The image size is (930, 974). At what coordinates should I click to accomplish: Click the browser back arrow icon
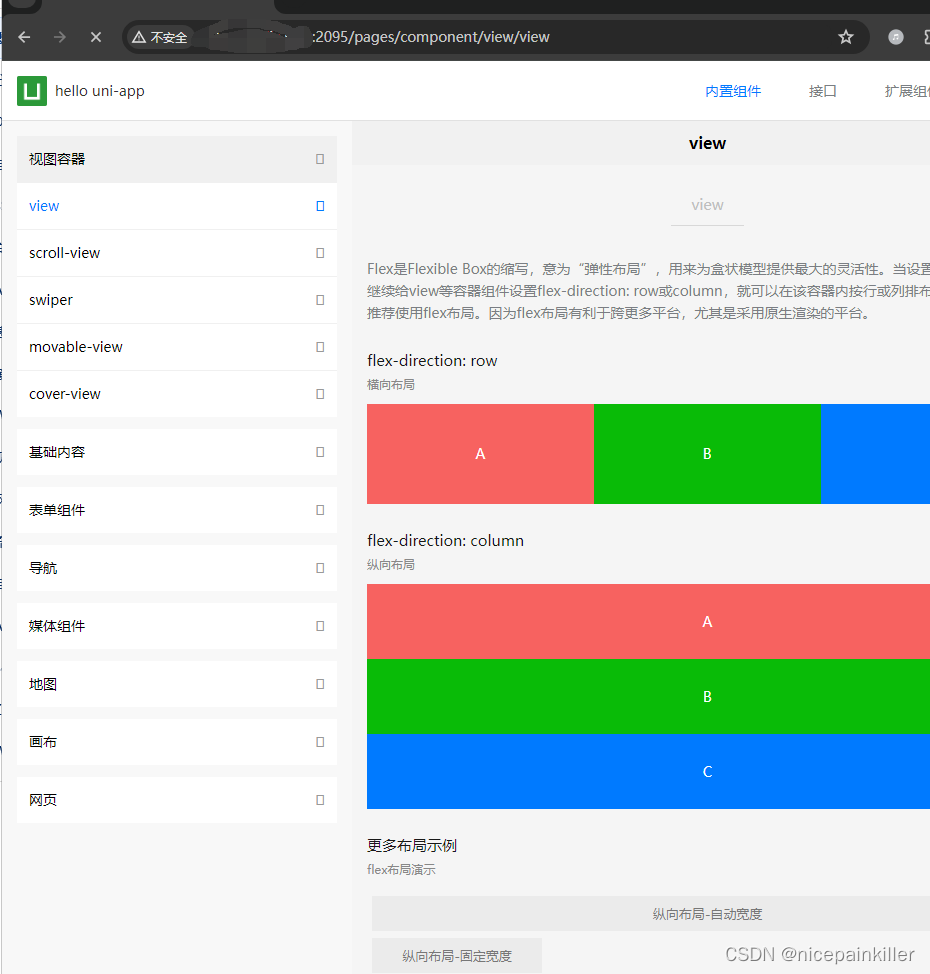pos(23,37)
